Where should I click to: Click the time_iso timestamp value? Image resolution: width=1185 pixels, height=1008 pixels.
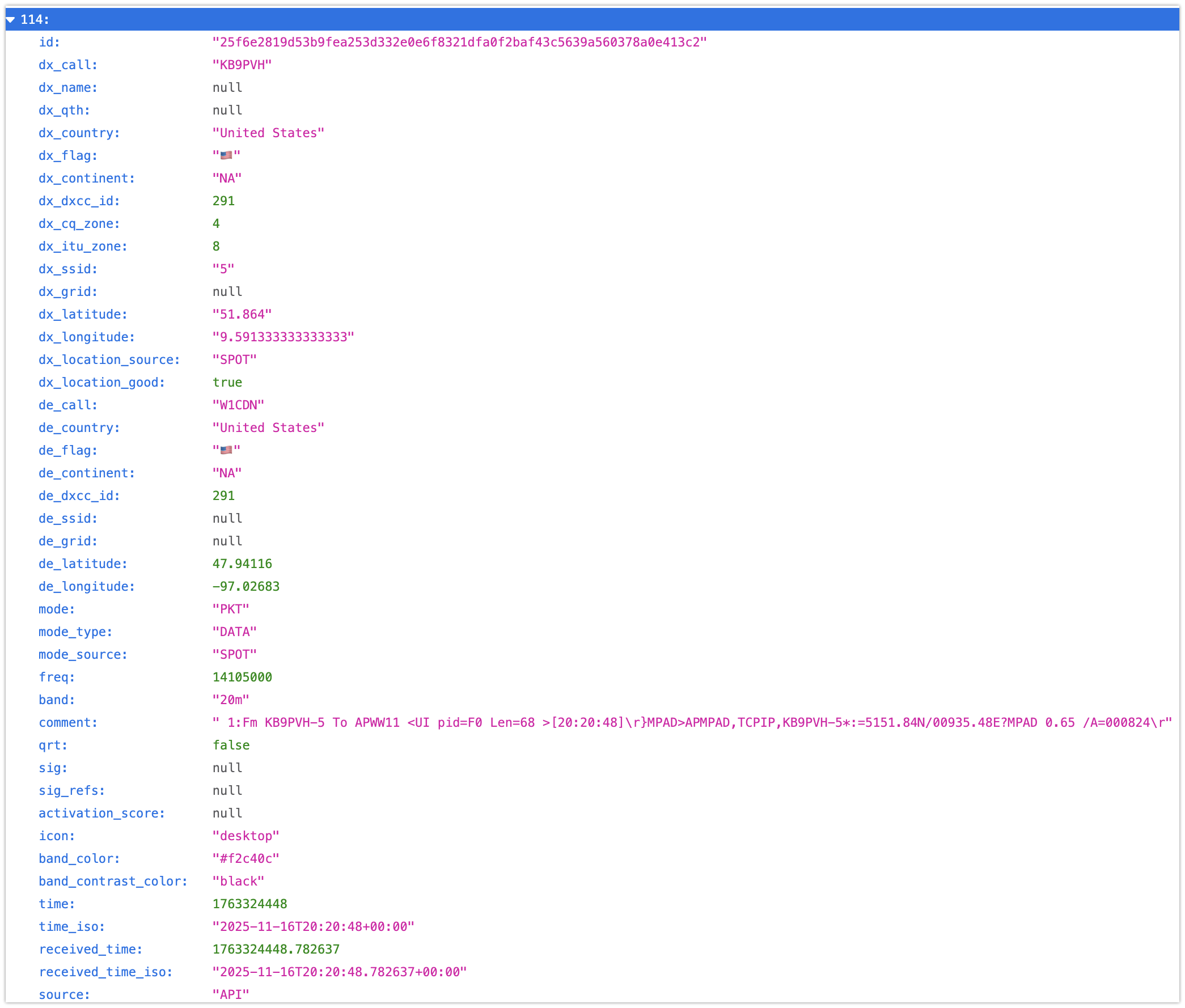313,927
